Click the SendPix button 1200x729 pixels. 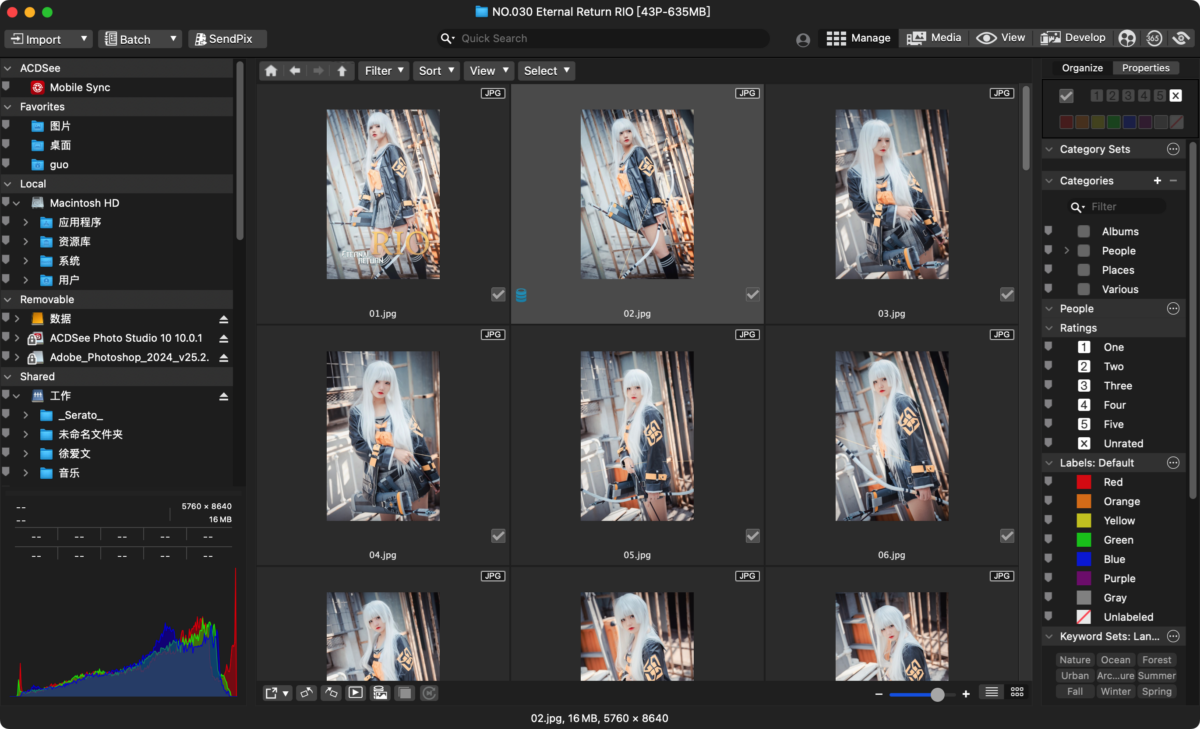tap(227, 39)
